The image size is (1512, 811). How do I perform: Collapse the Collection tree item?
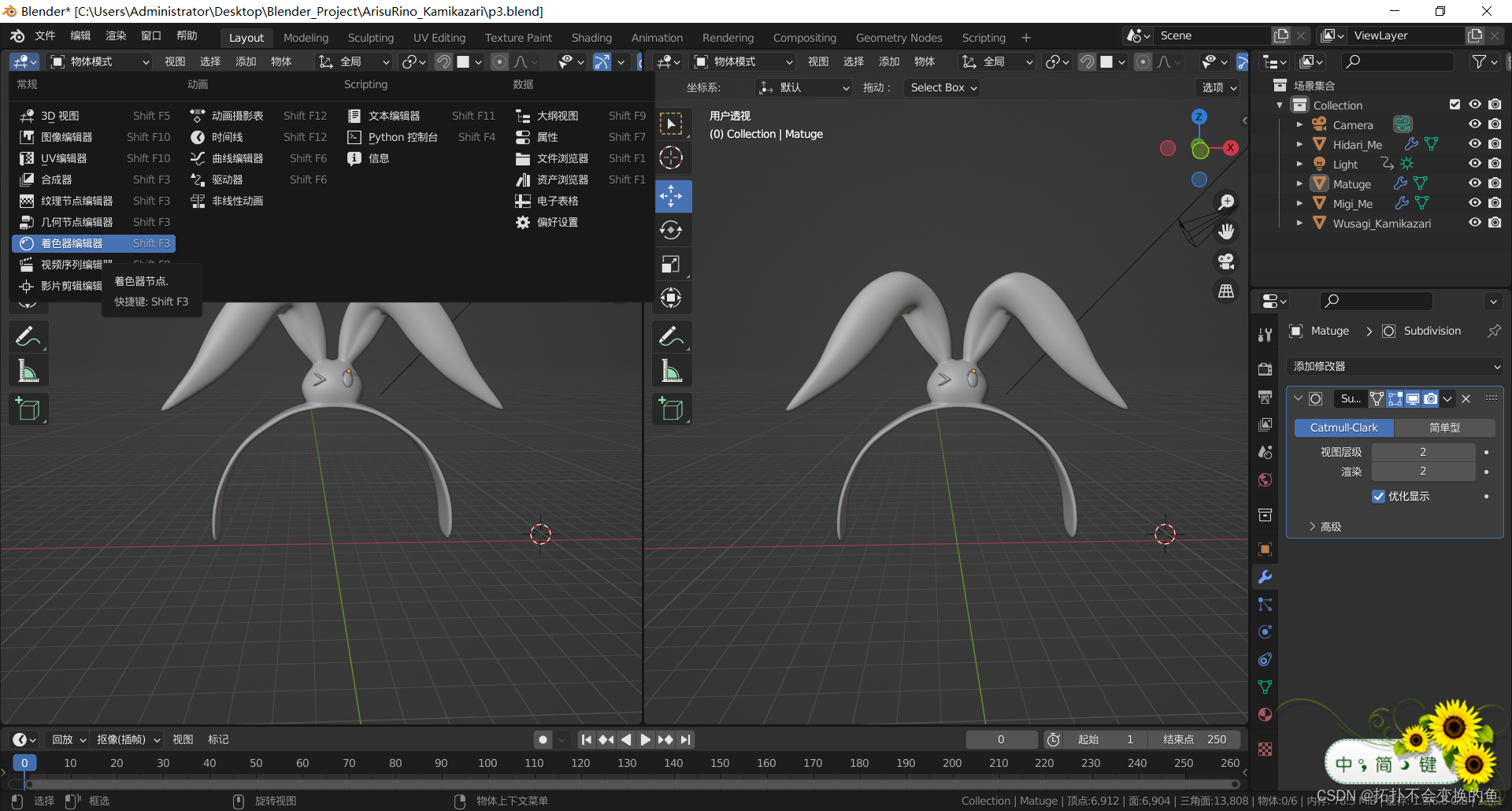pos(1280,105)
